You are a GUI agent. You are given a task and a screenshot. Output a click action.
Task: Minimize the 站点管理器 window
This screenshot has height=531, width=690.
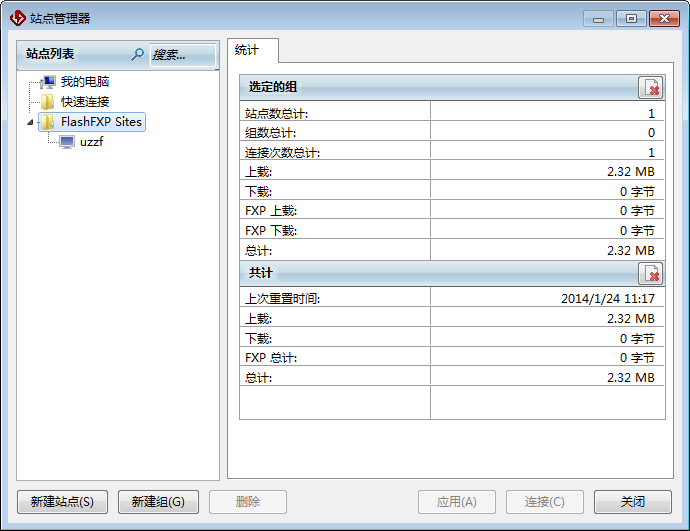click(x=598, y=19)
